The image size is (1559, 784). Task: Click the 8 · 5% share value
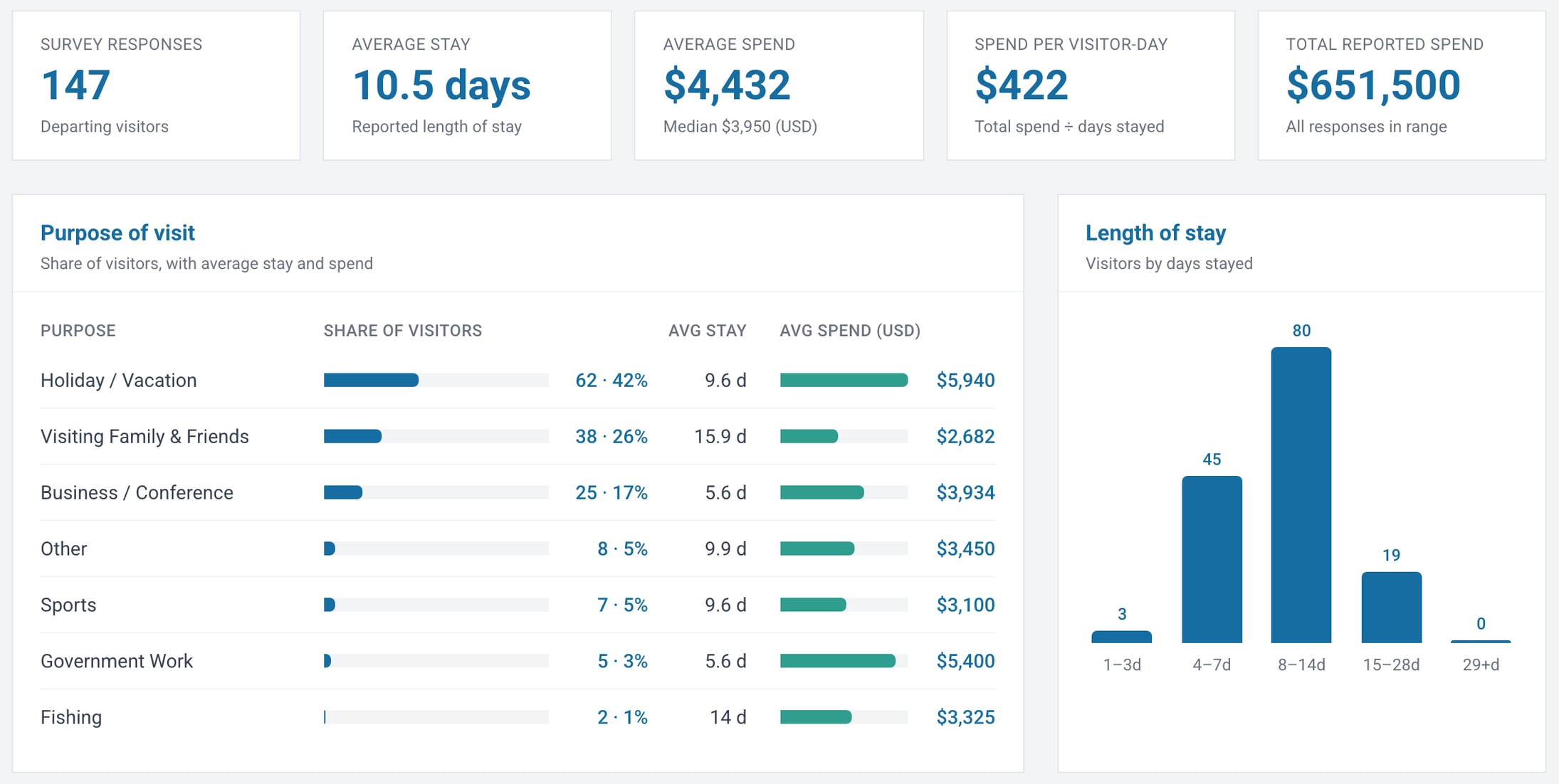coord(622,549)
